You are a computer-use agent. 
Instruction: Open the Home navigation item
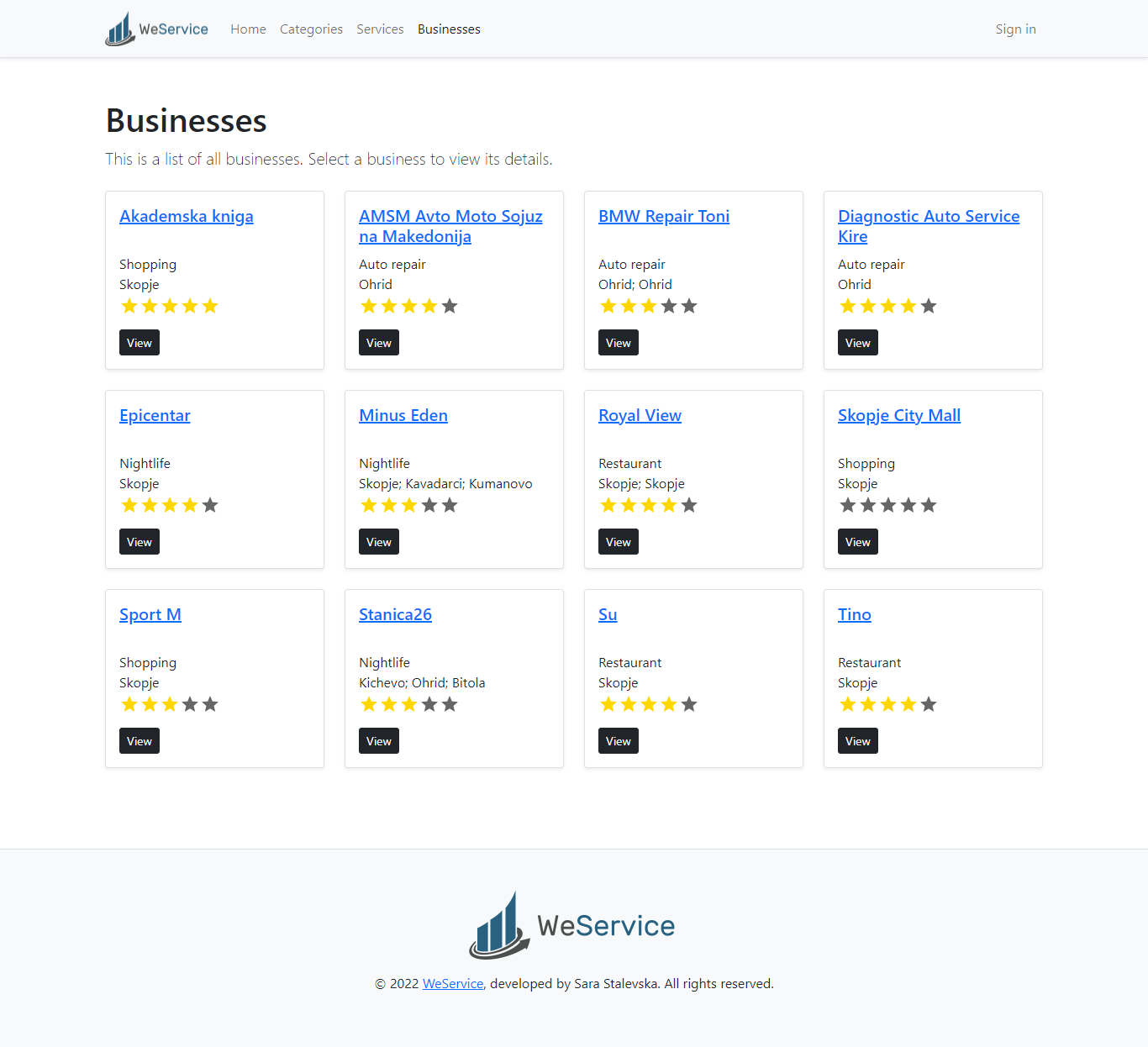click(x=248, y=29)
